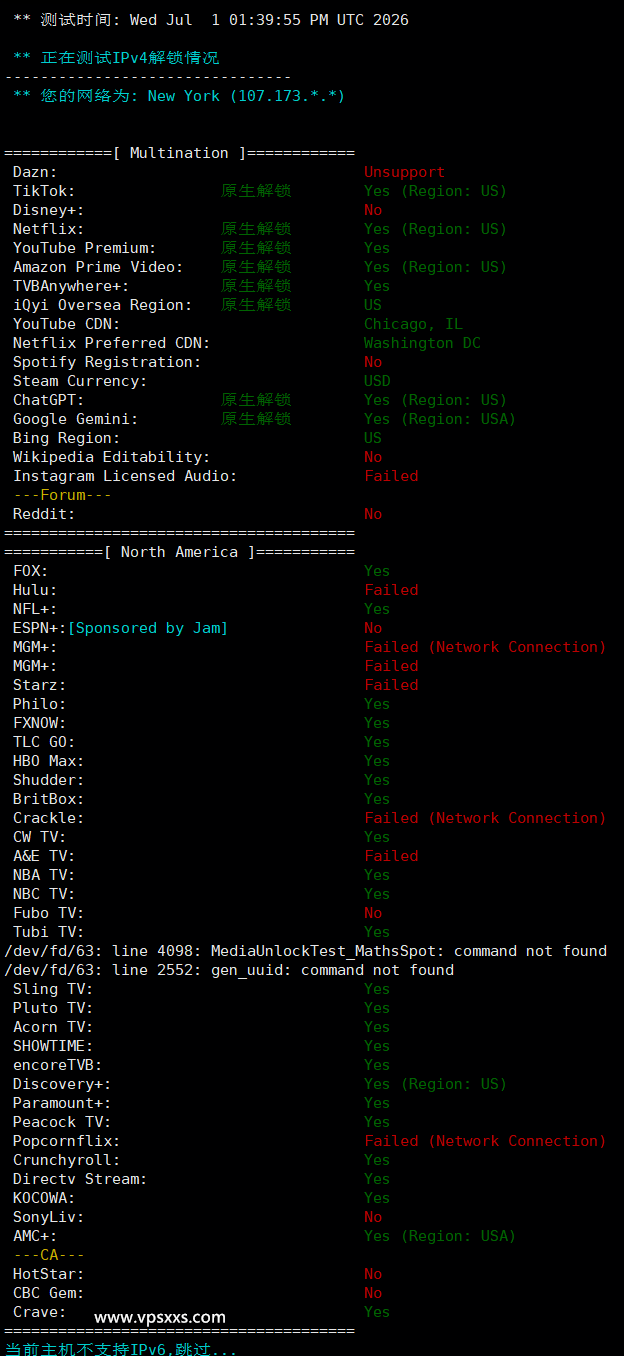Click the Sponsored by Jam text

point(148,628)
